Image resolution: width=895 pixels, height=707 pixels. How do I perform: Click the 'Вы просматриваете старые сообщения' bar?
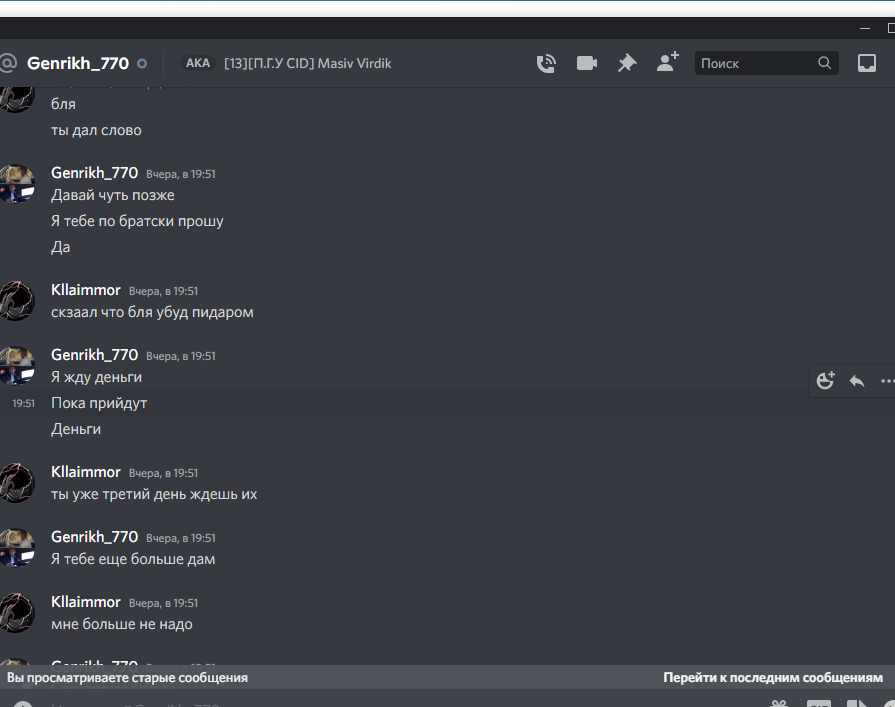[127, 677]
